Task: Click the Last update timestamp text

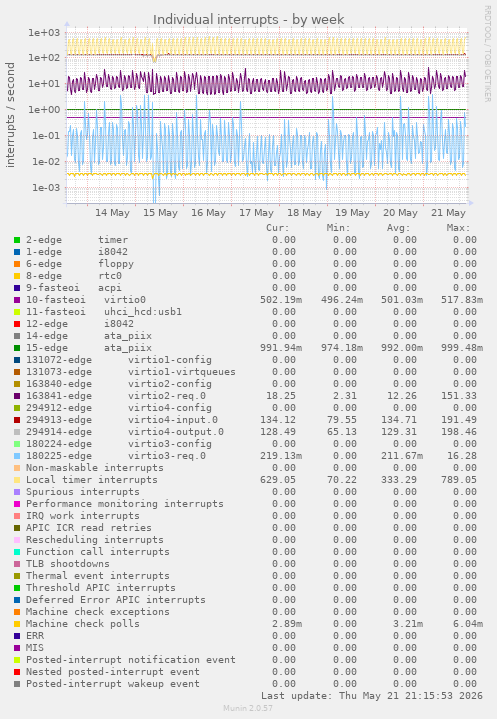Action: pyautogui.click(x=372, y=696)
